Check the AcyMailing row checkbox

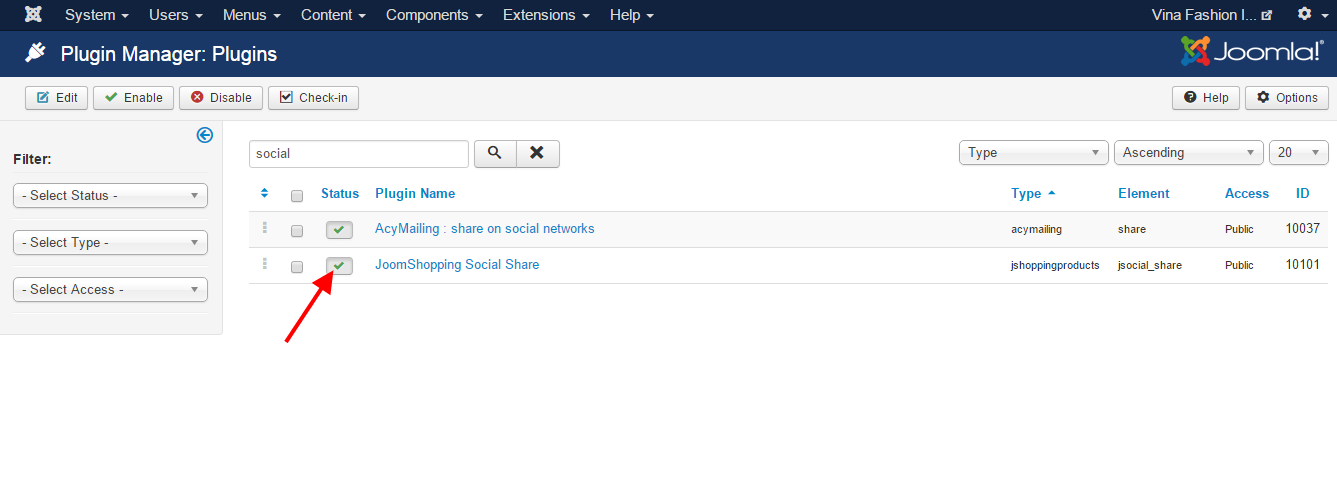click(x=296, y=231)
